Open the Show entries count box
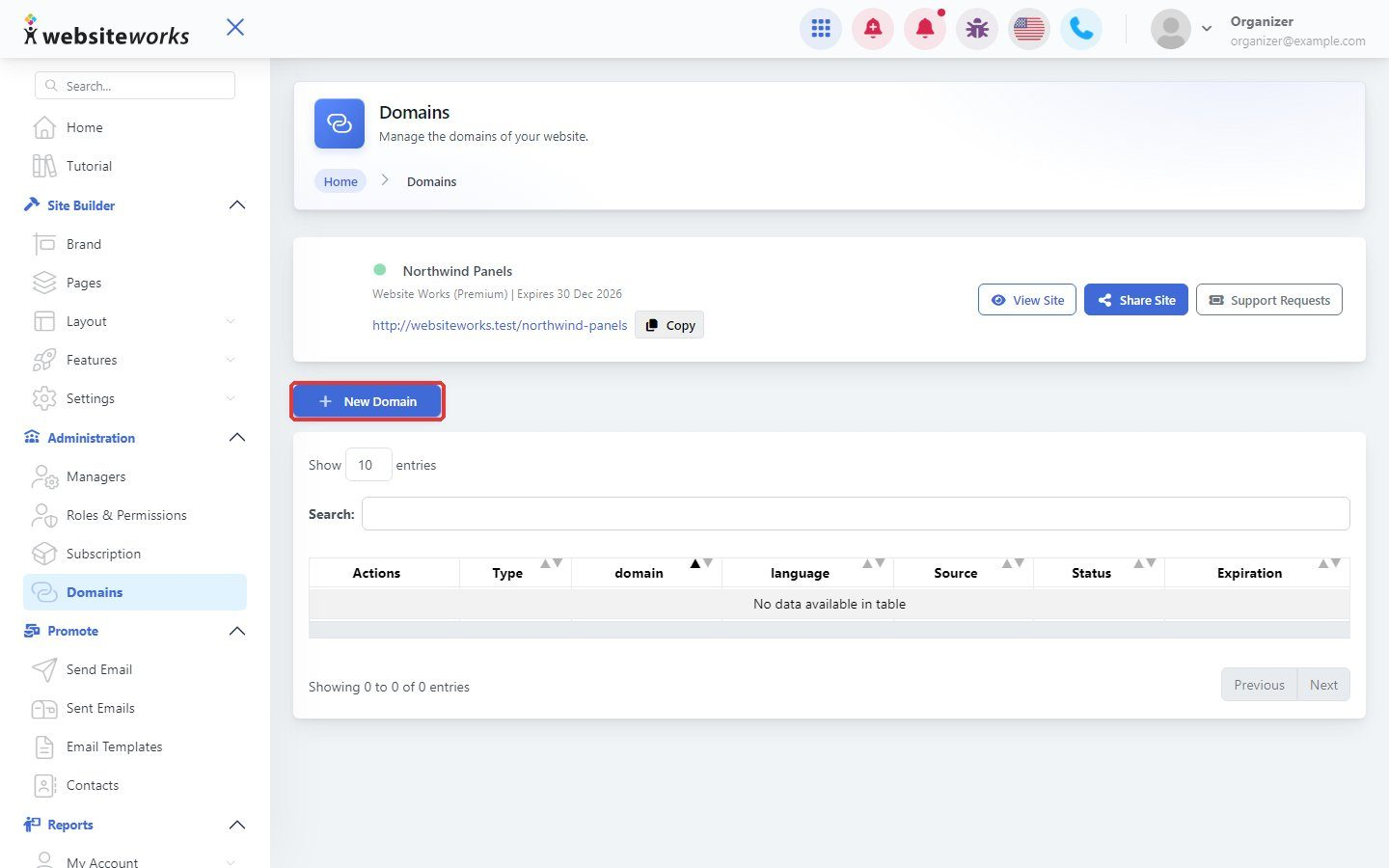The height and width of the screenshot is (868, 1389). tap(368, 465)
